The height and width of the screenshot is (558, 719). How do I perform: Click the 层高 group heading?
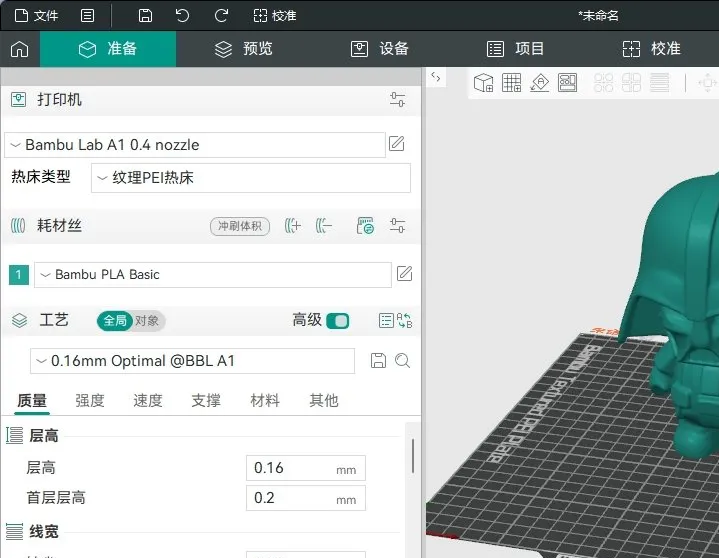coord(44,436)
